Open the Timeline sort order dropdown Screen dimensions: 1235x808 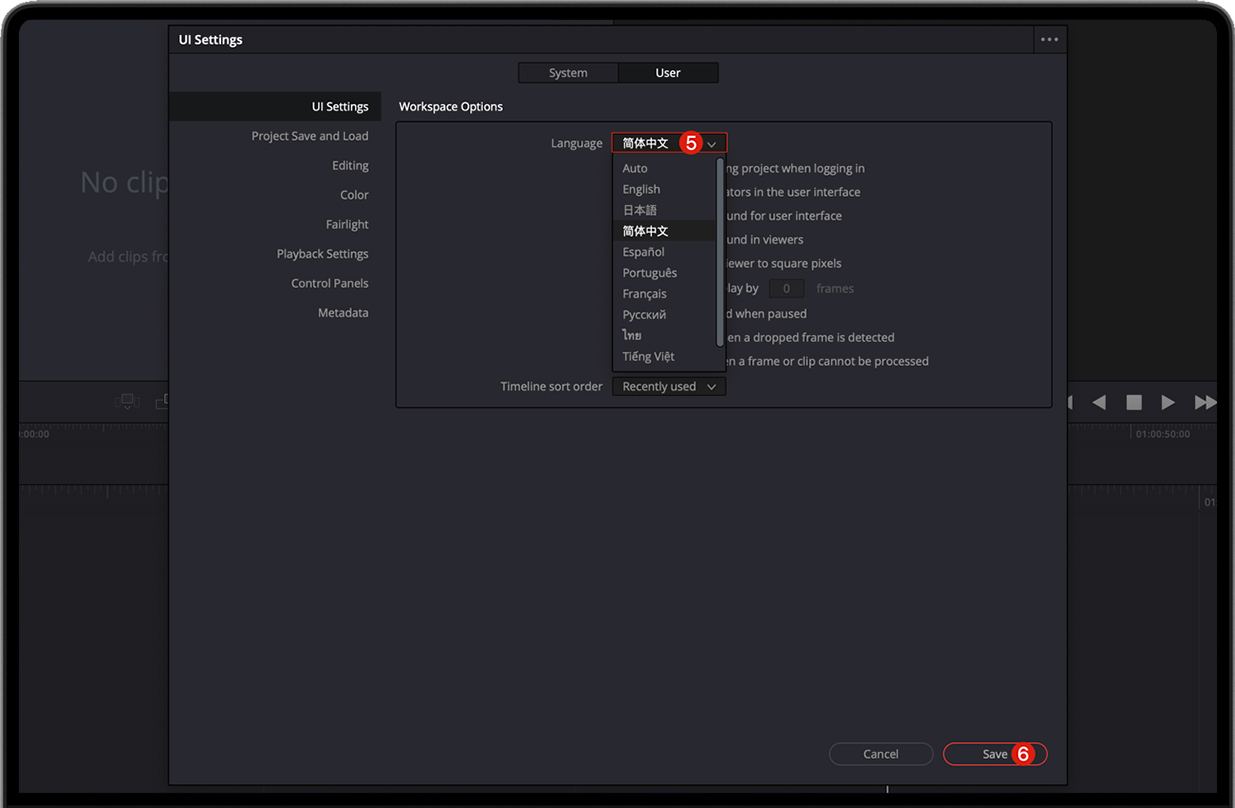(669, 387)
